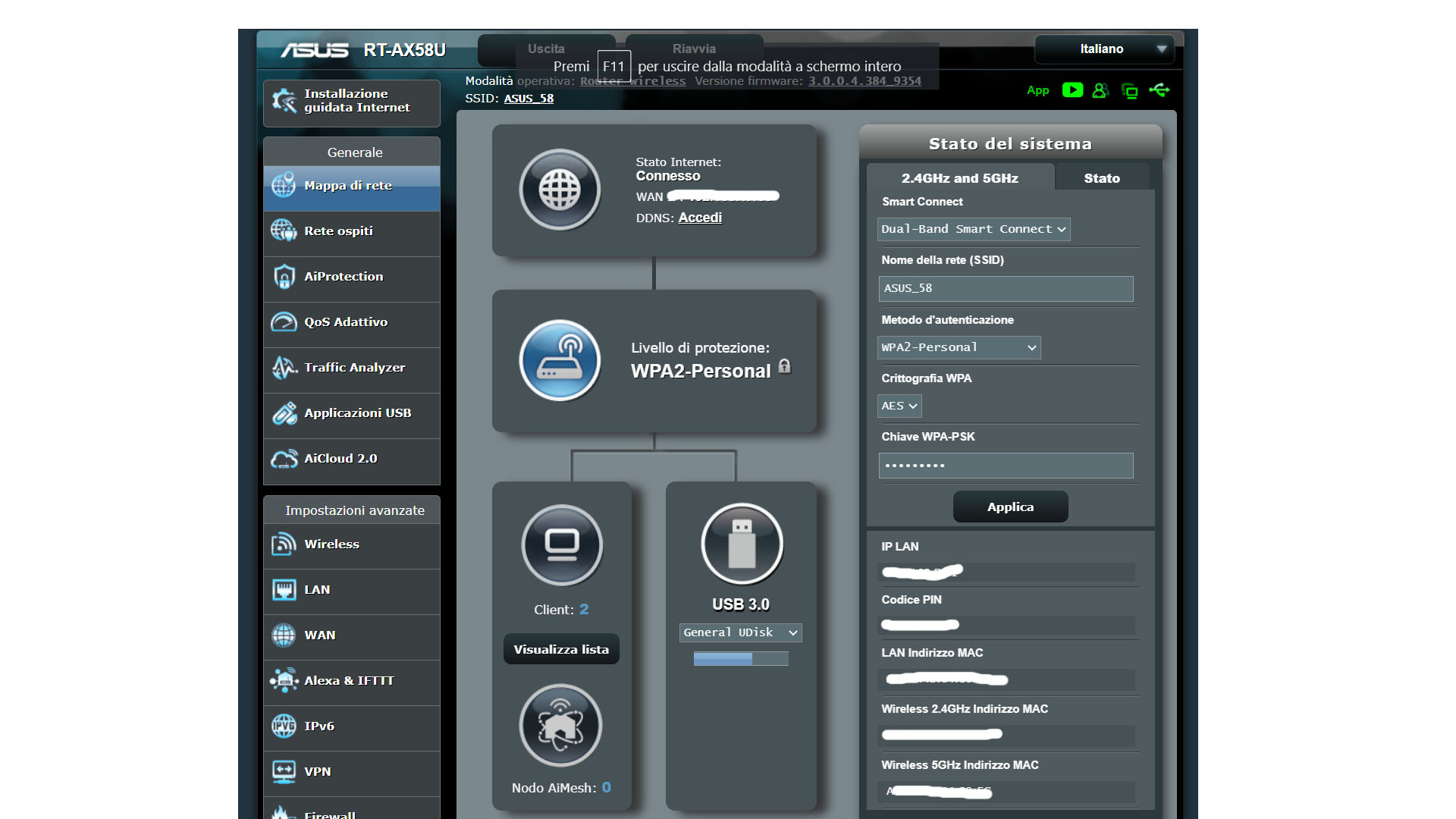Open Mappa di rete page
Viewport: 1456px width, 819px height.
[x=352, y=187]
